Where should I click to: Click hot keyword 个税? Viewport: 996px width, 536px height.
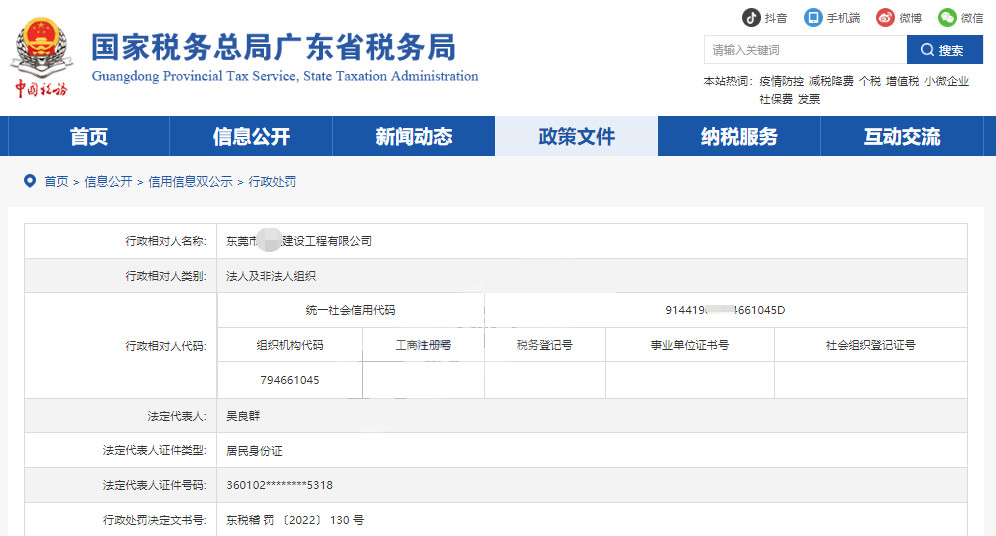870,81
